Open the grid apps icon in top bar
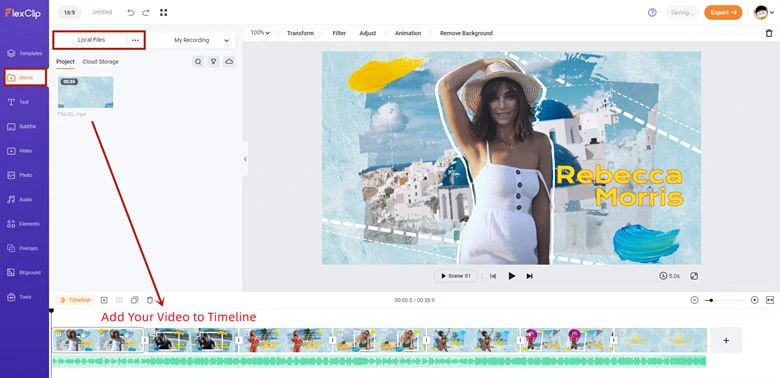The image size is (780, 378). [164, 12]
